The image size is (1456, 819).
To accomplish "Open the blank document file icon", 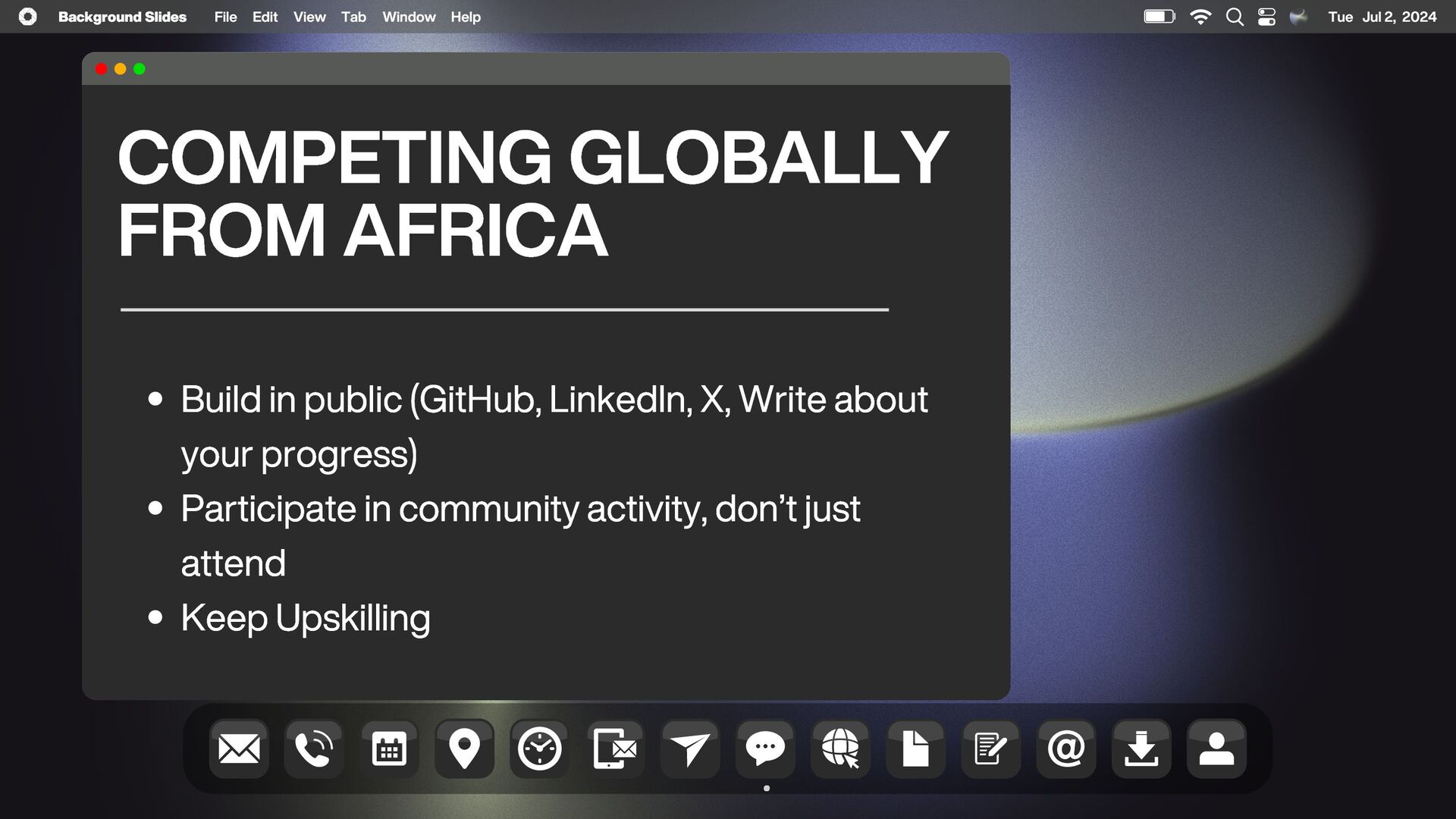I will (915, 749).
